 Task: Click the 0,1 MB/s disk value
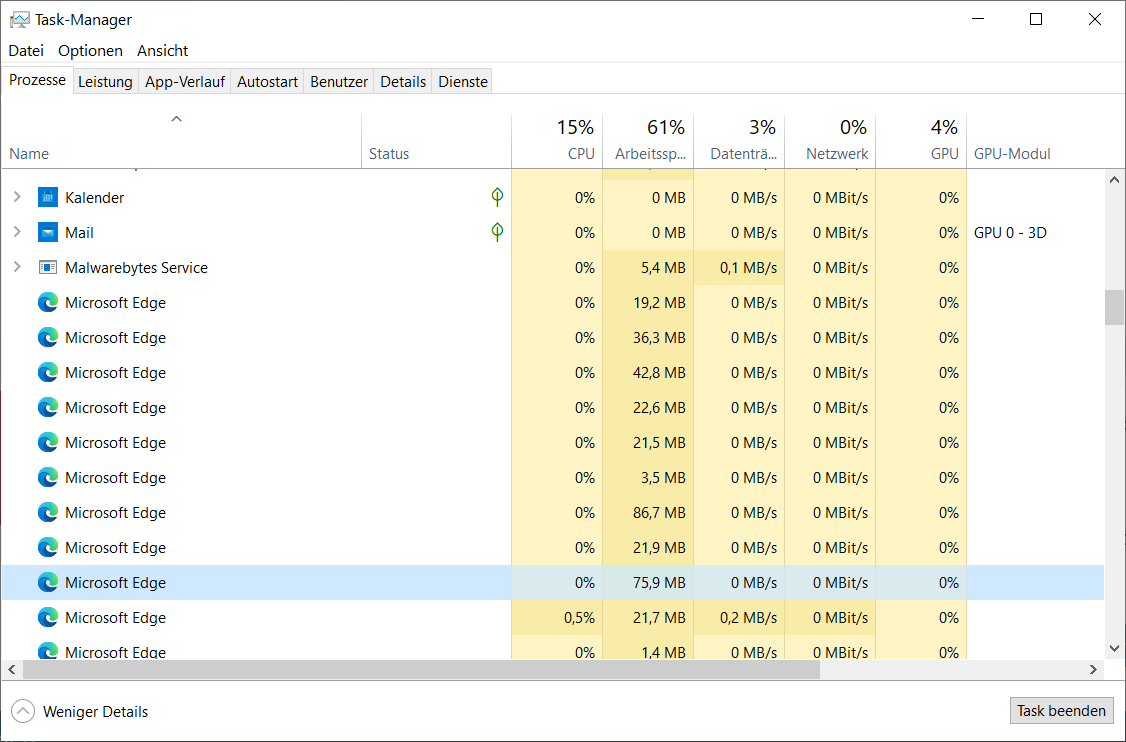748,268
